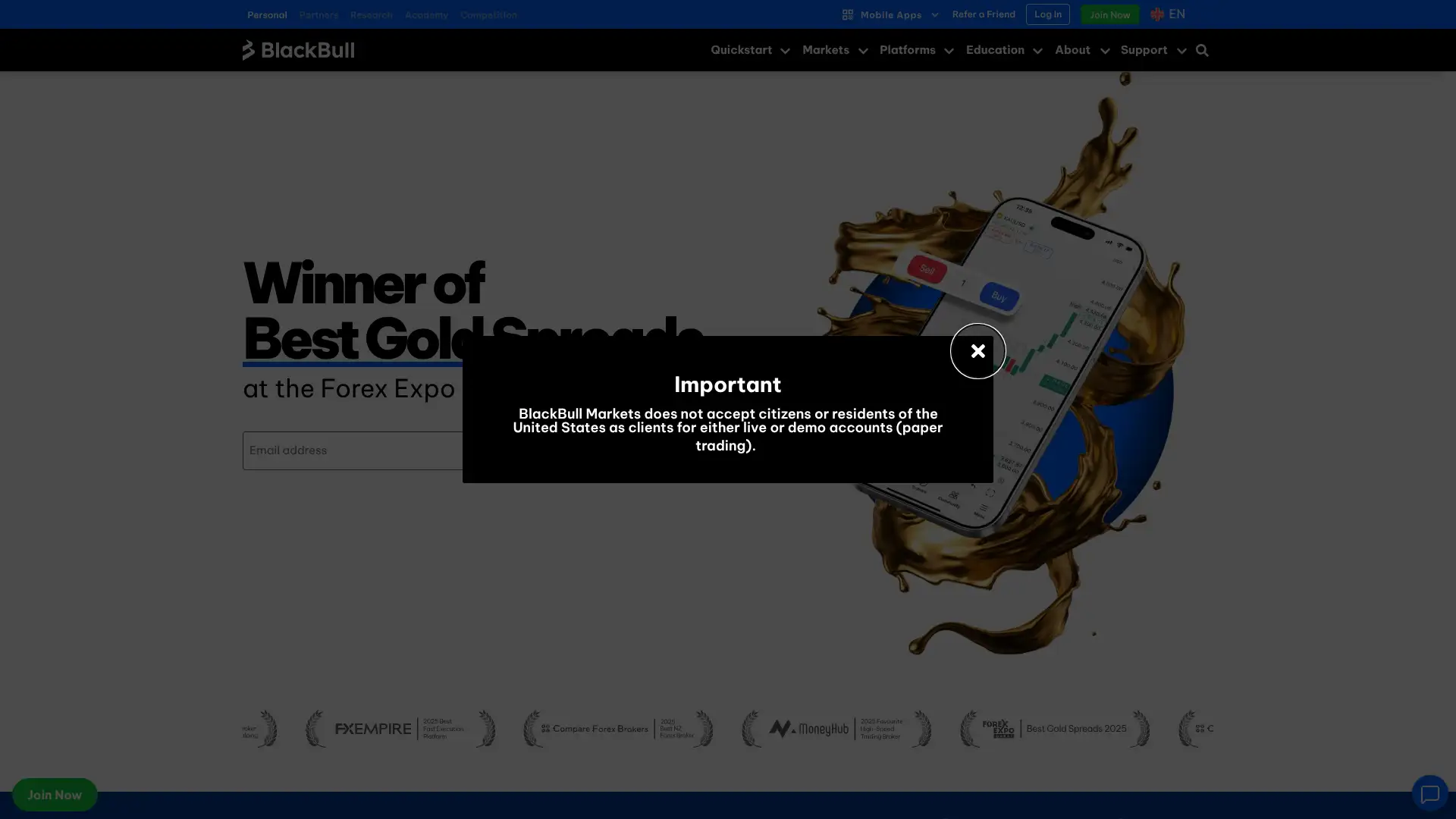Focus the Email address field
This screenshot has width=1456, height=819.
[x=353, y=450]
